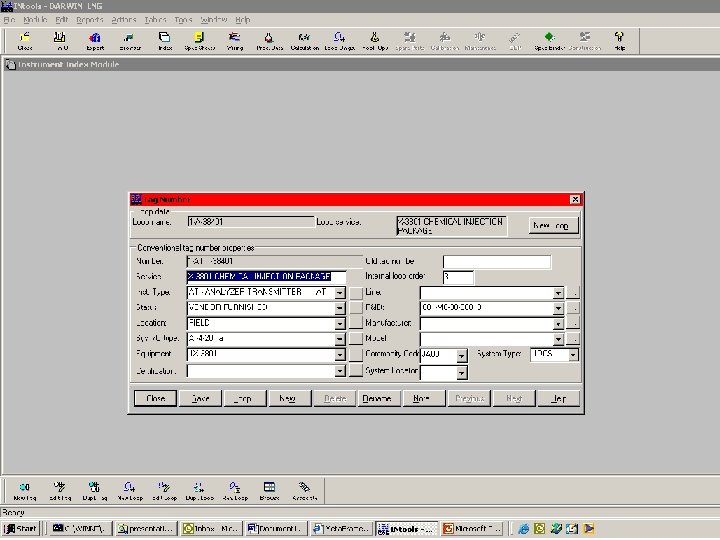Expand the P&ID dropdown

[558, 308]
